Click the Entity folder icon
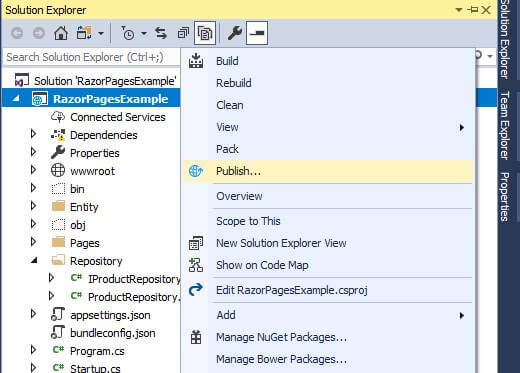 coord(58,206)
